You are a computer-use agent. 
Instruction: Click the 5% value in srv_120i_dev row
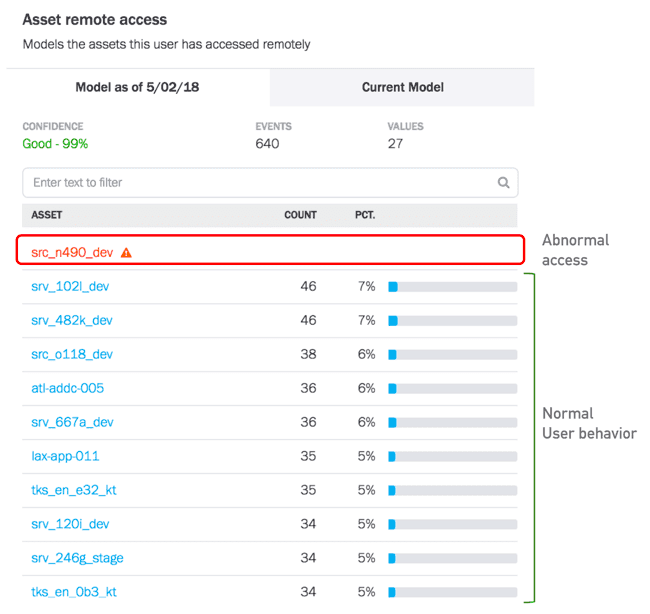click(x=366, y=524)
